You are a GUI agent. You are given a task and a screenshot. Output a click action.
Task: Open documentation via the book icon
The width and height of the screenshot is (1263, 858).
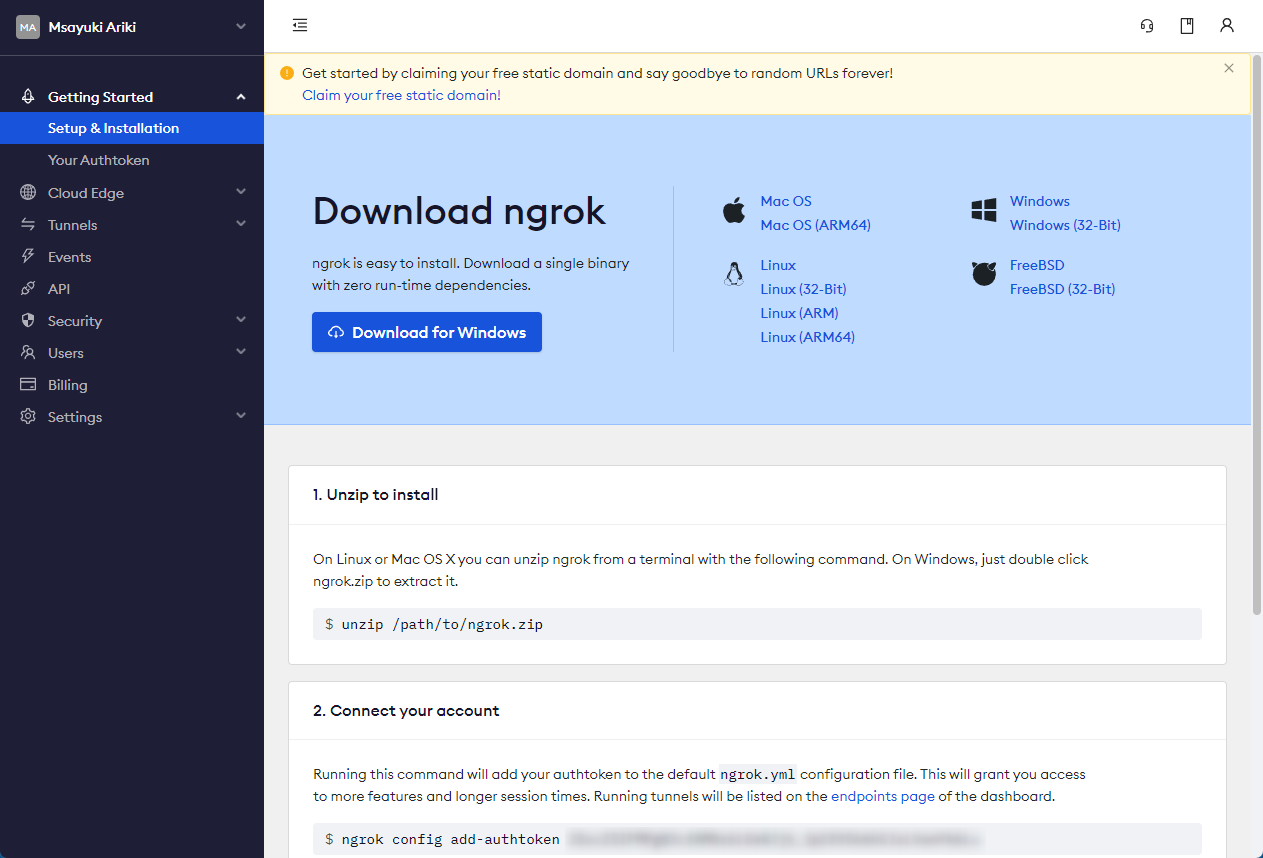coord(1186,25)
